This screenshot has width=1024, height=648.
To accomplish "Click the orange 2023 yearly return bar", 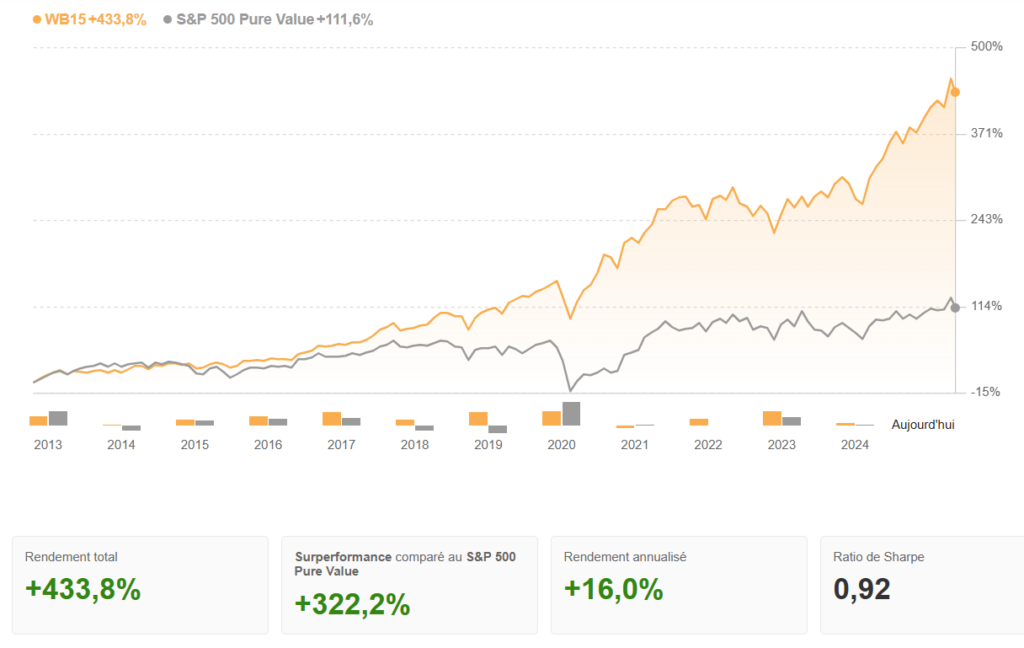I will point(772,418).
